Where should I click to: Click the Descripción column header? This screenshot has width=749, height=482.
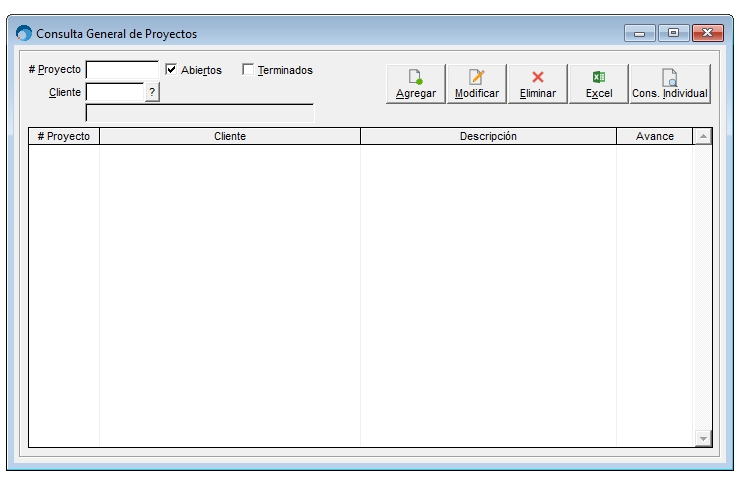click(488, 136)
